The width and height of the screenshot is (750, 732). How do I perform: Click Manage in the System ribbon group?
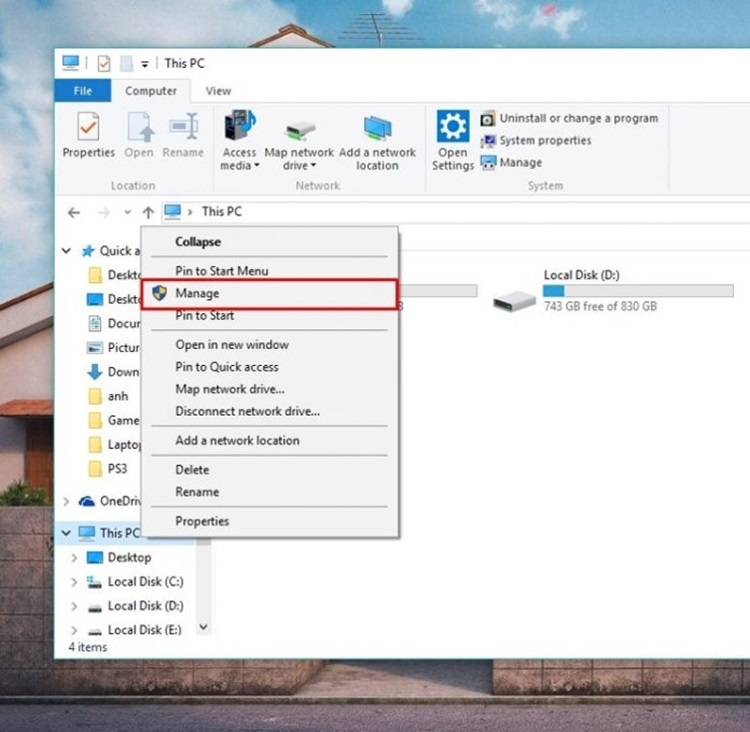pos(511,163)
